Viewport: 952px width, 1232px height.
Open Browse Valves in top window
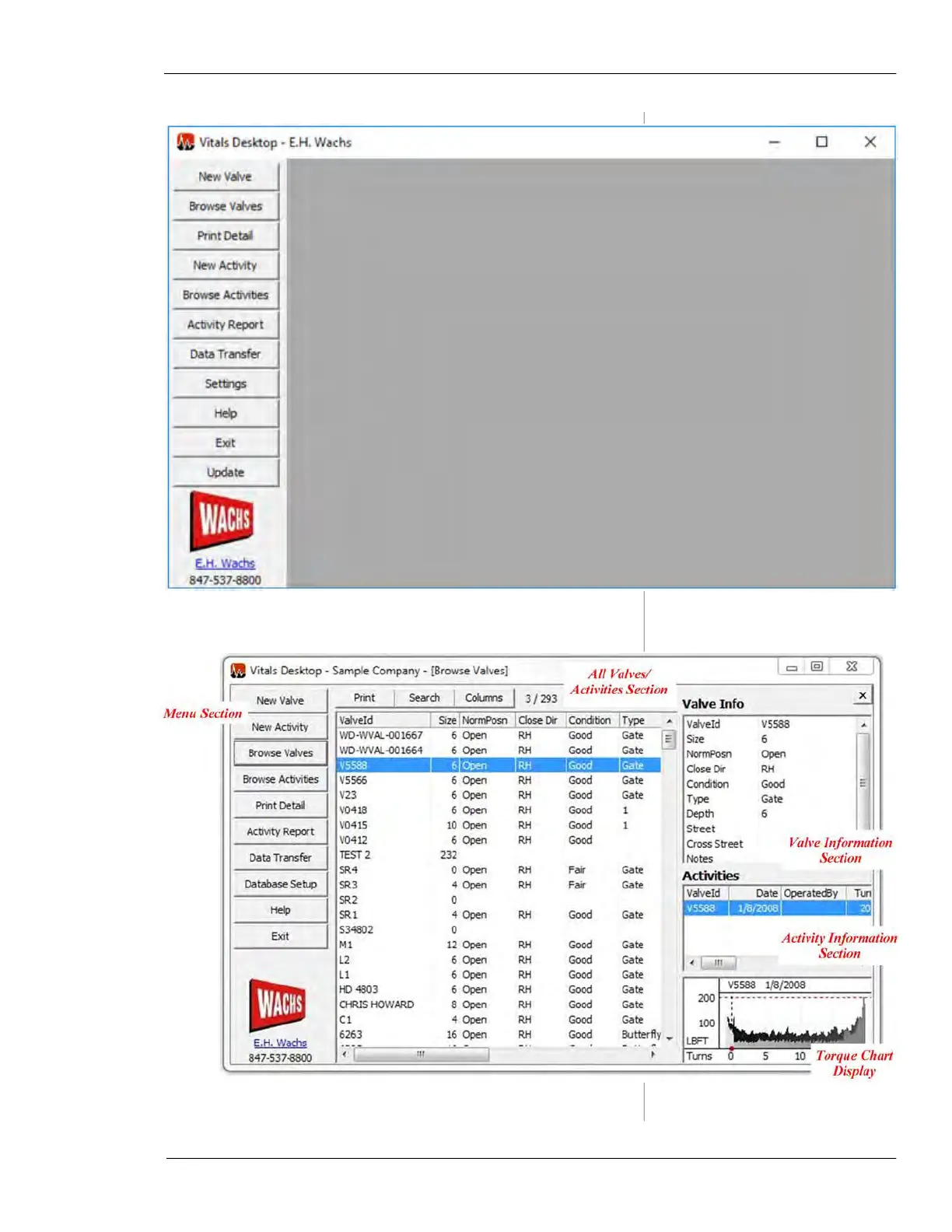pos(225,206)
